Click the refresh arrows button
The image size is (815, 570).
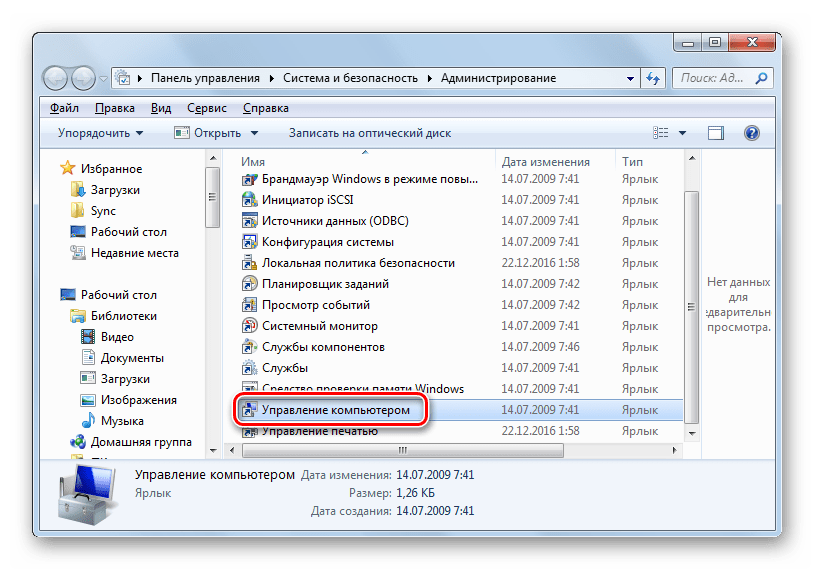tap(653, 78)
